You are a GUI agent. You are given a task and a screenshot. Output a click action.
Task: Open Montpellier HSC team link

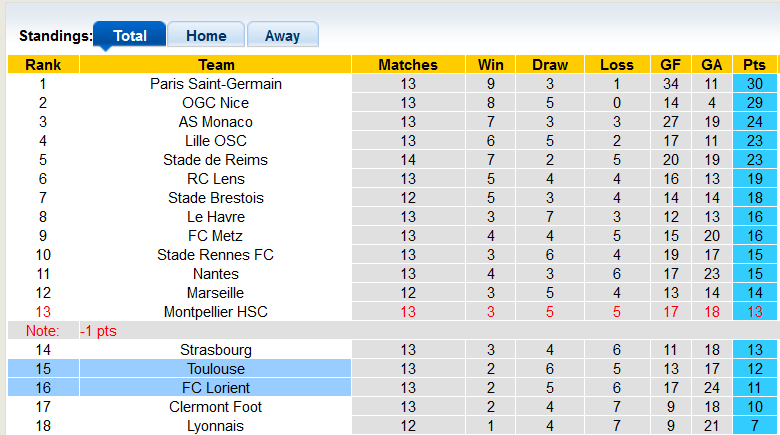click(x=216, y=312)
